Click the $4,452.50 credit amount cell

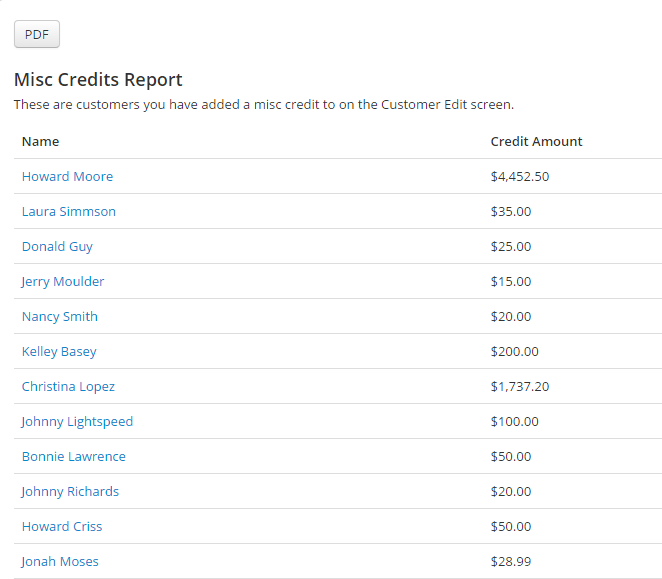click(520, 177)
